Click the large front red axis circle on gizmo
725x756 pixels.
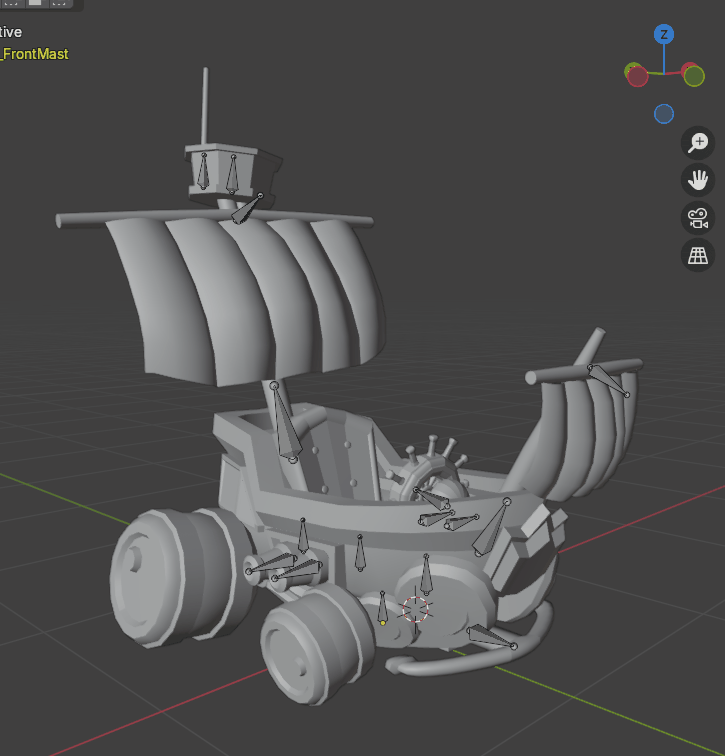(637, 77)
